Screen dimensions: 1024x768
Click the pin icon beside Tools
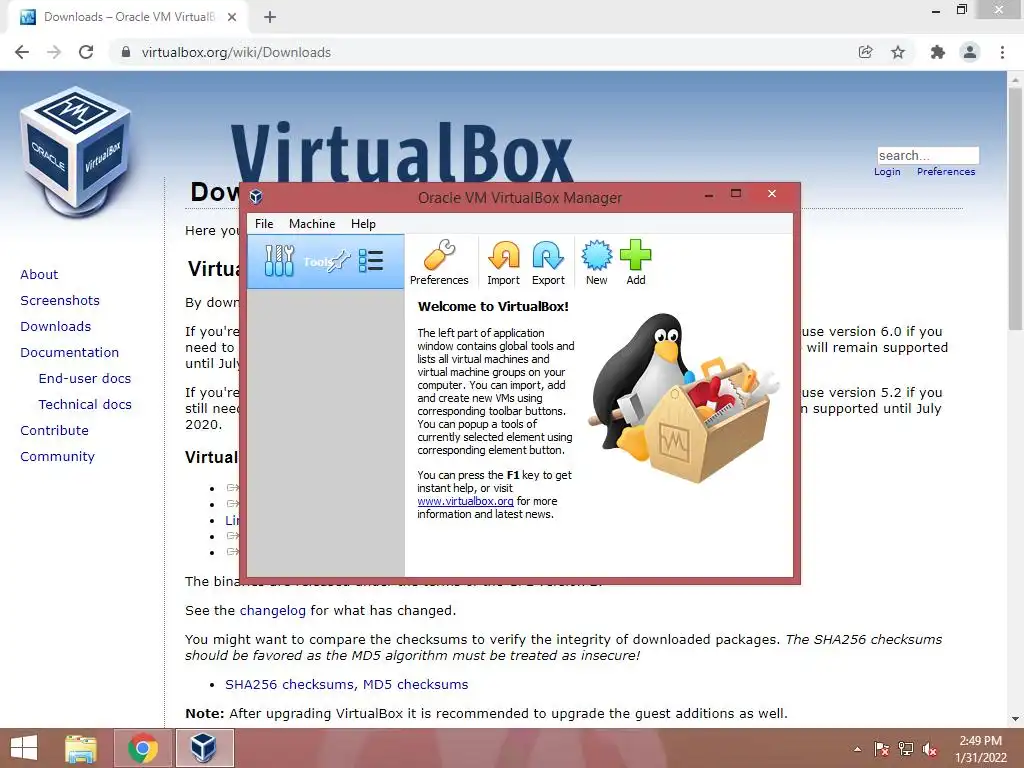pyautogui.click(x=338, y=261)
